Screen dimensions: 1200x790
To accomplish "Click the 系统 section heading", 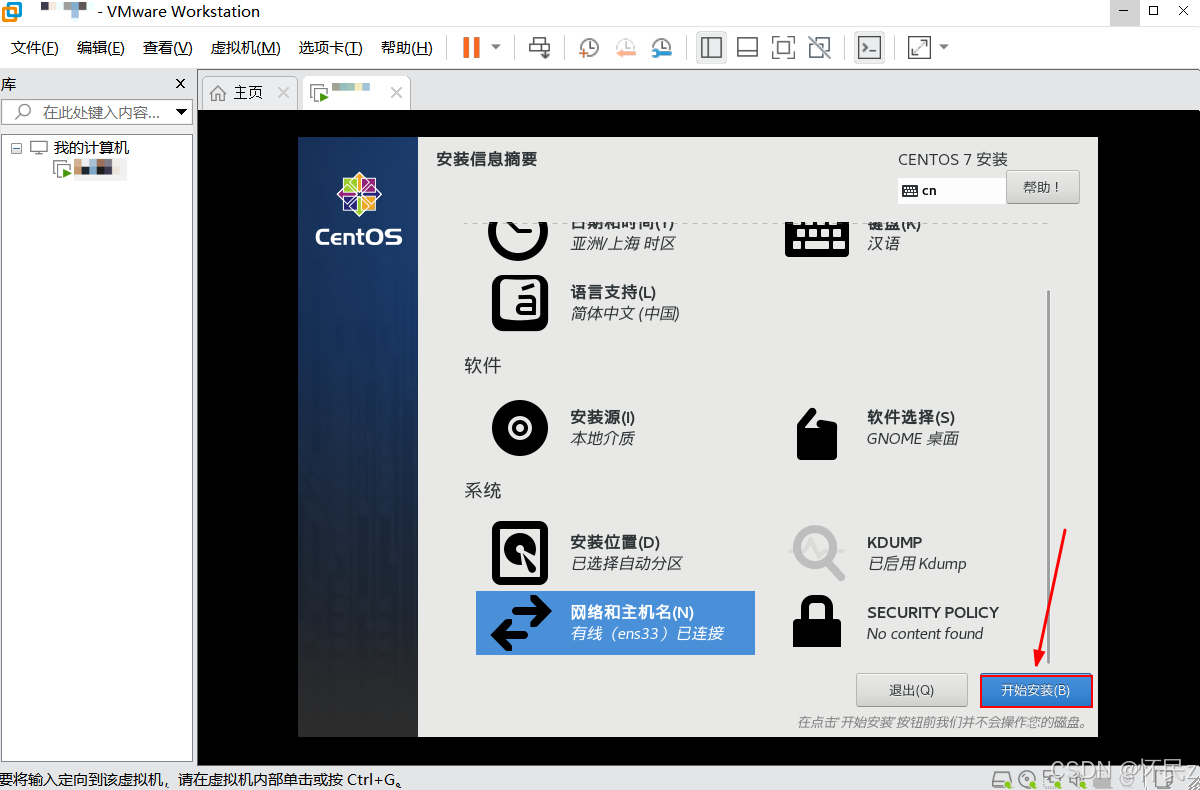I will click(483, 490).
